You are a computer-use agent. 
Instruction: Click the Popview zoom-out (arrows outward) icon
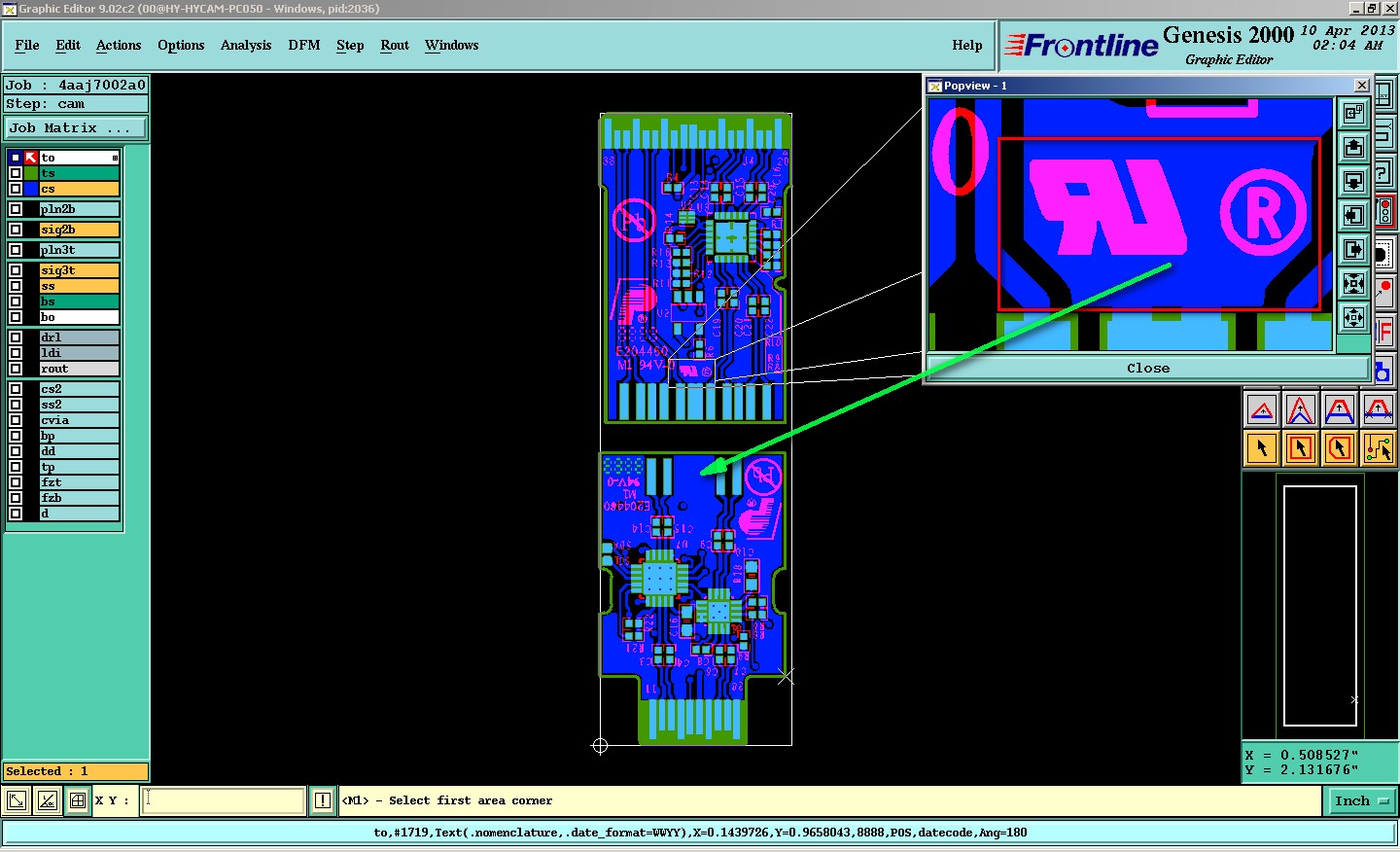(x=1353, y=318)
